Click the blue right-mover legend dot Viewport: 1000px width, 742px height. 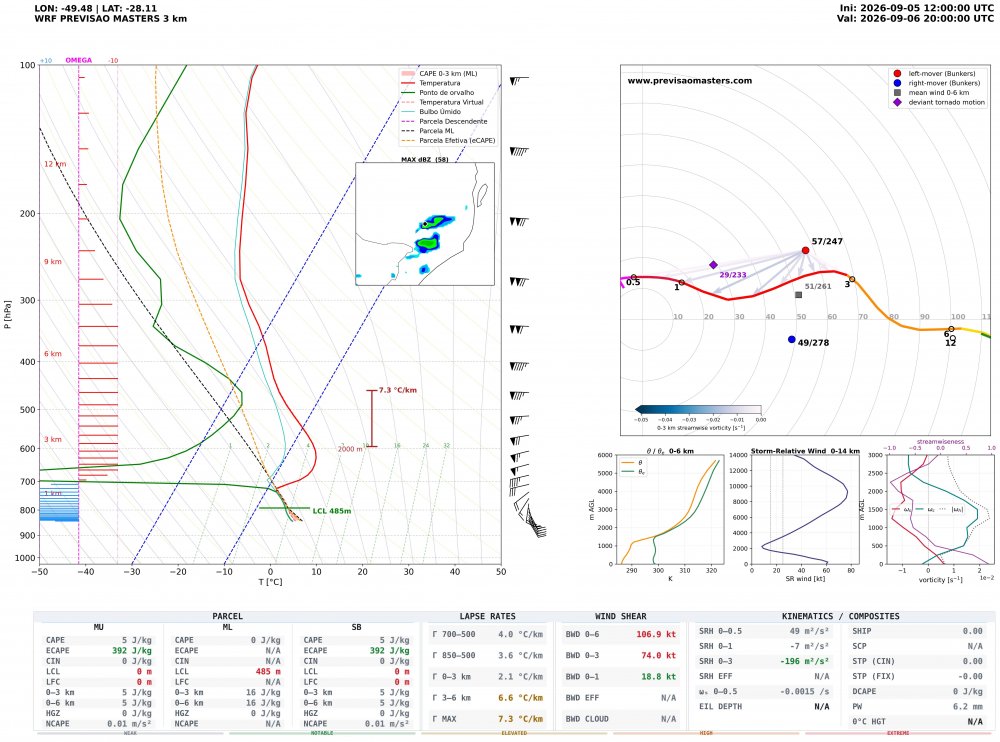coord(897,83)
